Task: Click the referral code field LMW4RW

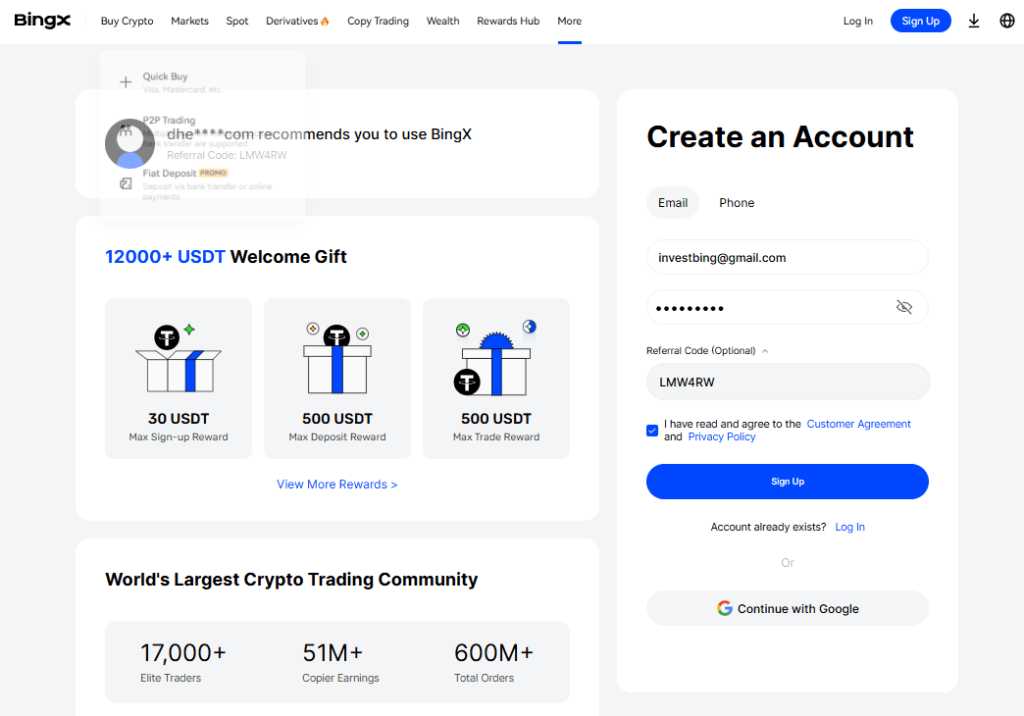Action: (788, 382)
